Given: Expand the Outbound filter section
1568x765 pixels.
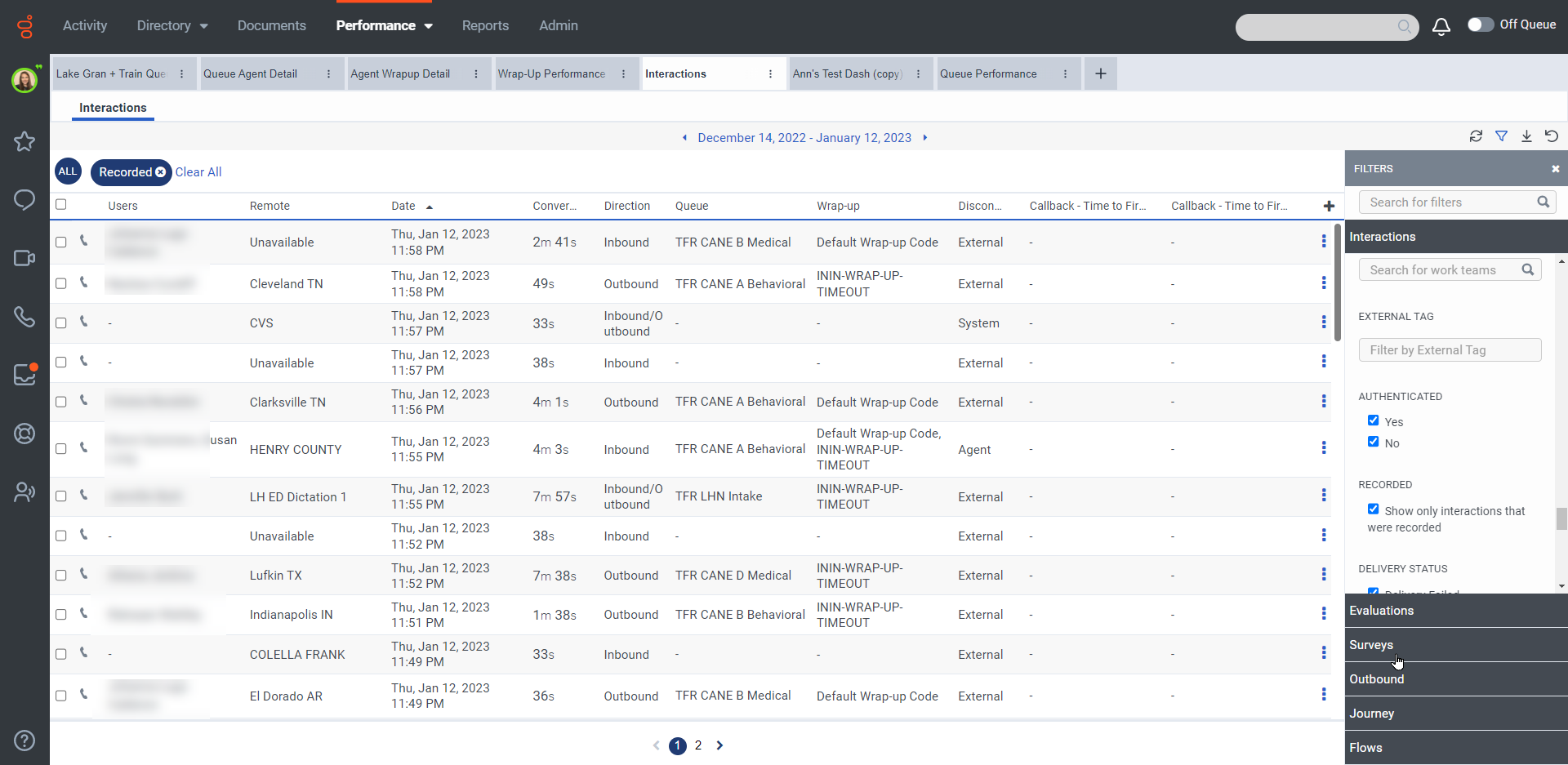Looking at the screenshot, I should pyautogui.click(x=1456, y=679).
